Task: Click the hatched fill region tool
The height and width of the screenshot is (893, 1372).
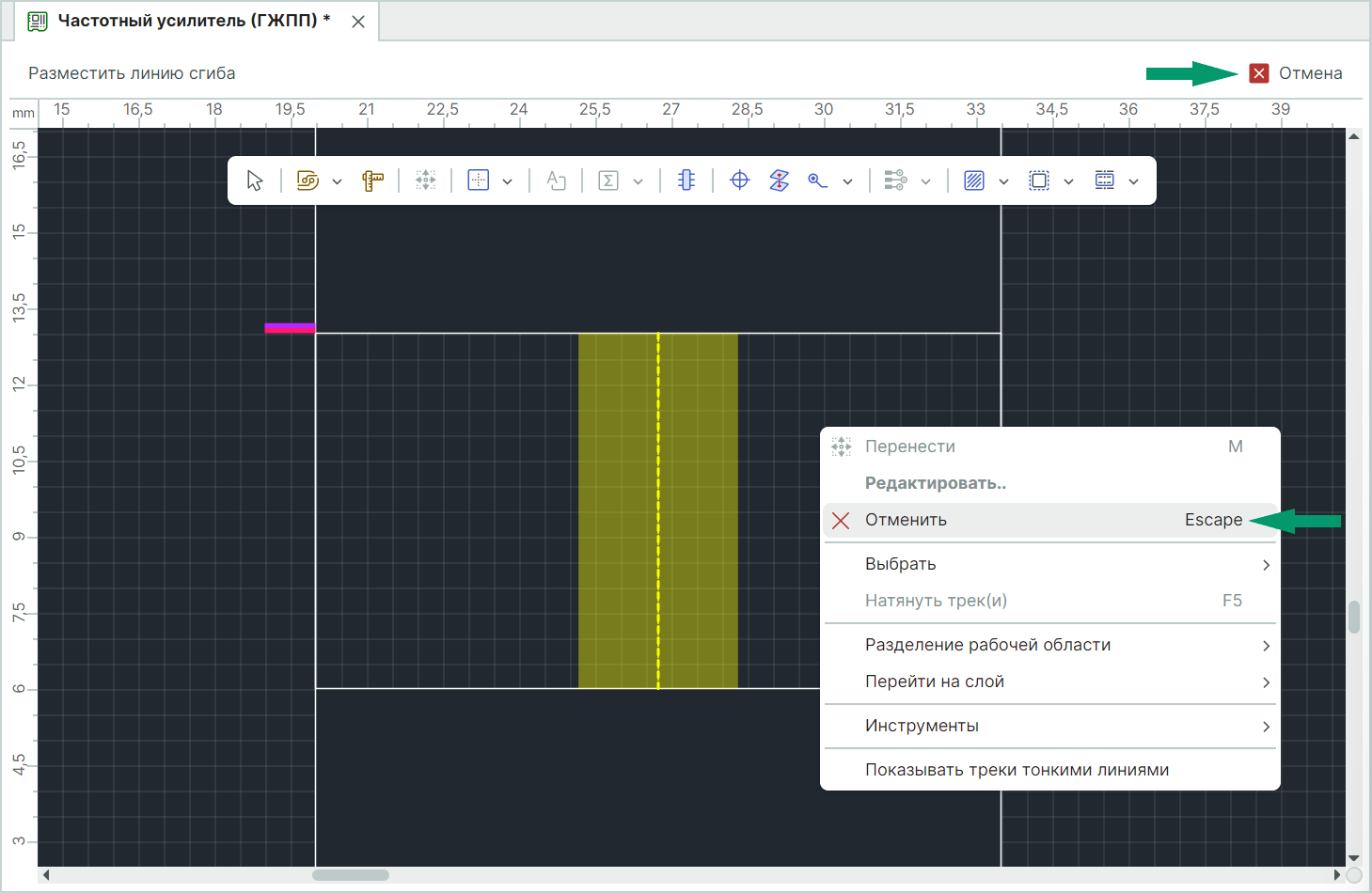Action: (974, 180)
